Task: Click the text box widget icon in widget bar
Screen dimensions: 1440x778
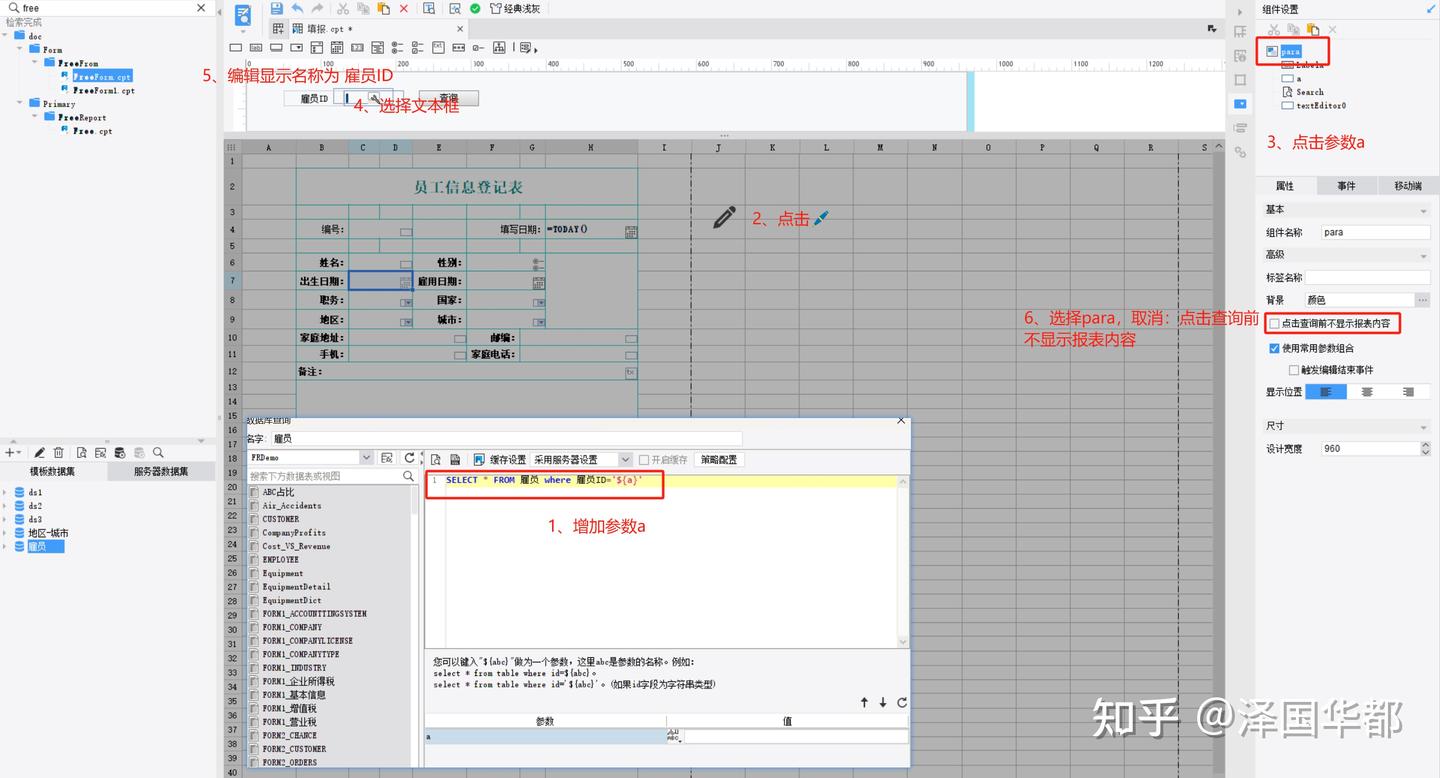Action: click(x=236, y=47)
